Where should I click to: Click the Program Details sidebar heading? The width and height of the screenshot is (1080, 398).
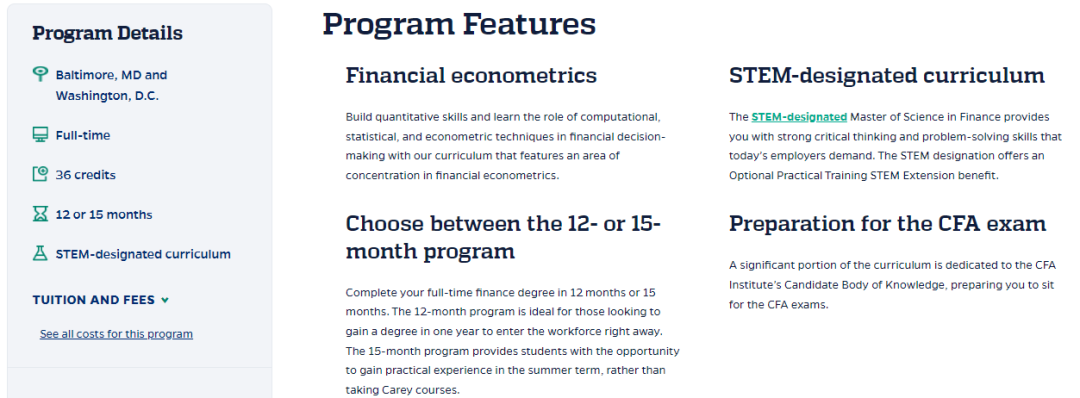tap(107, 33)
